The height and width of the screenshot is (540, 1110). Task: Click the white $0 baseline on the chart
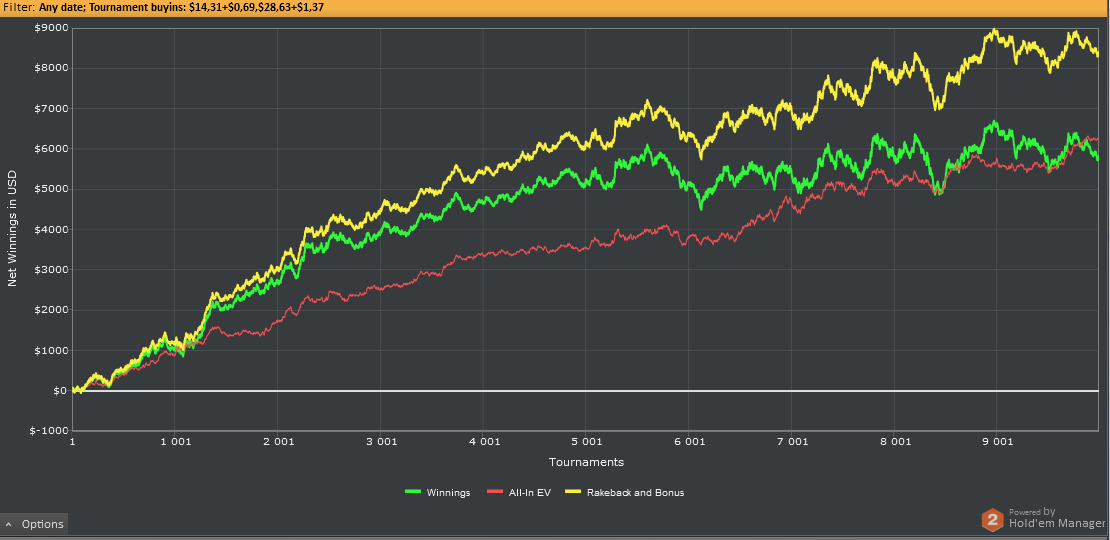pos(586,391)
